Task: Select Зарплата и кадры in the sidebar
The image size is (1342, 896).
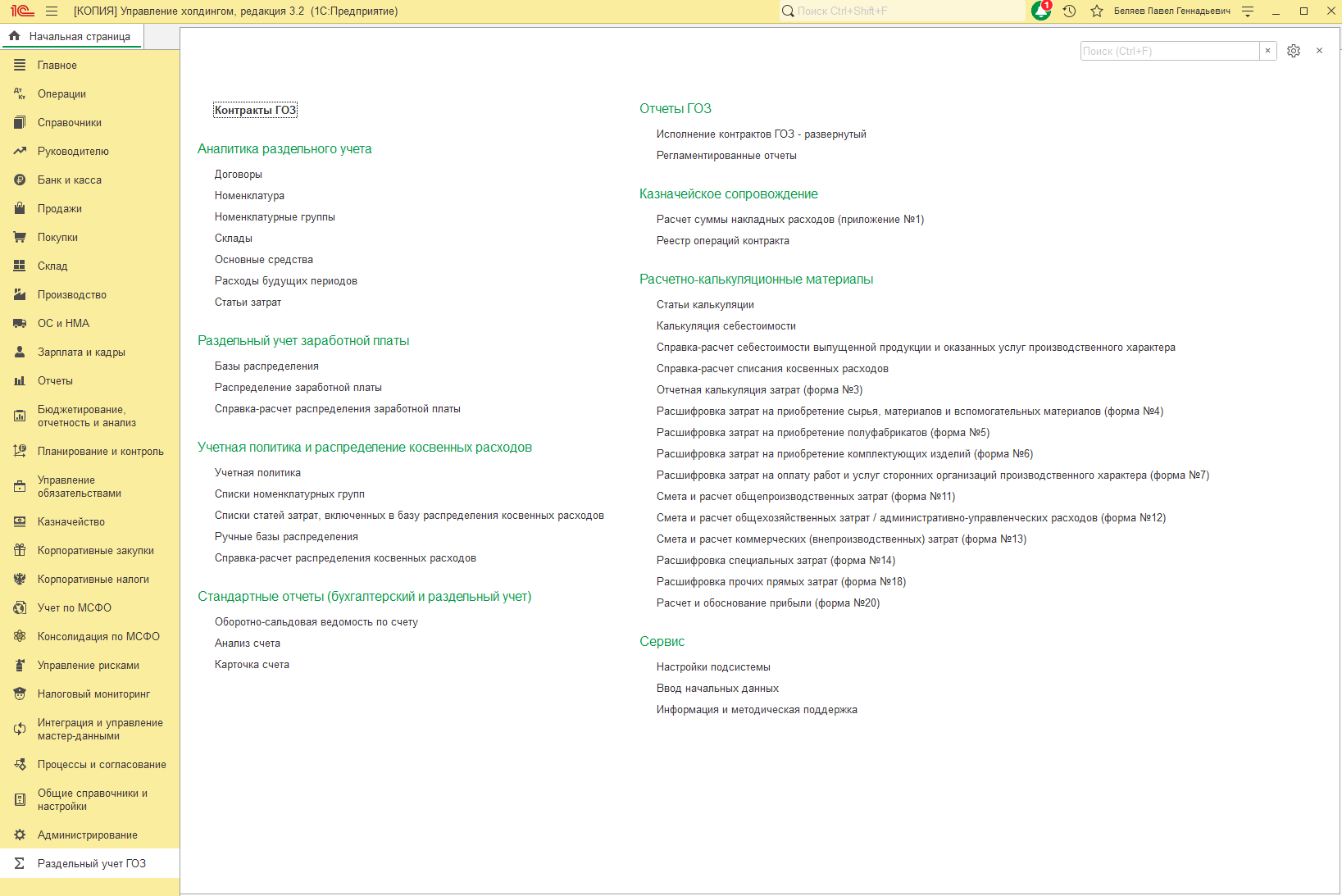Action: click(81, 352)
